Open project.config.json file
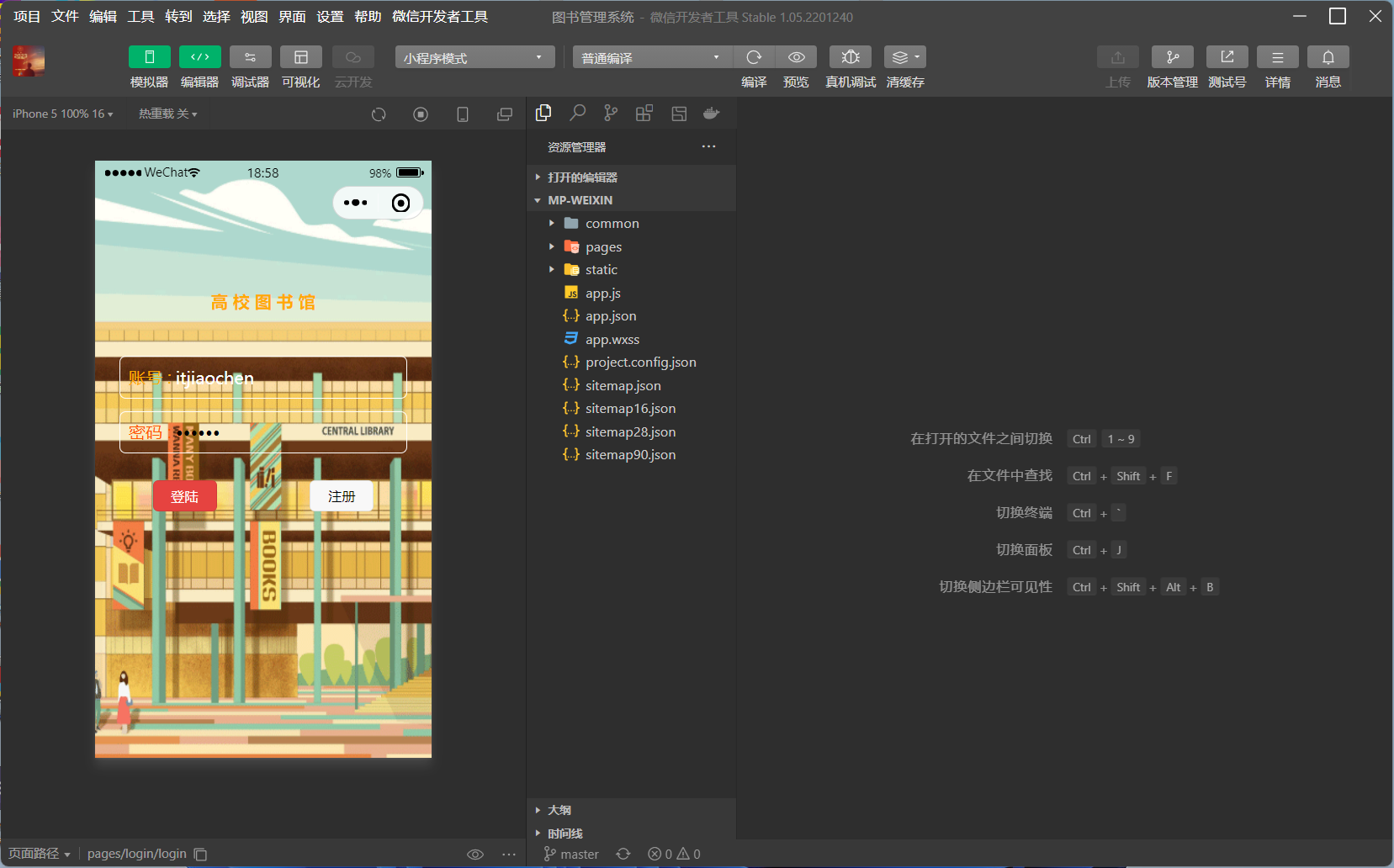Viewport: 1394px width, 868px height. [631, 362]
